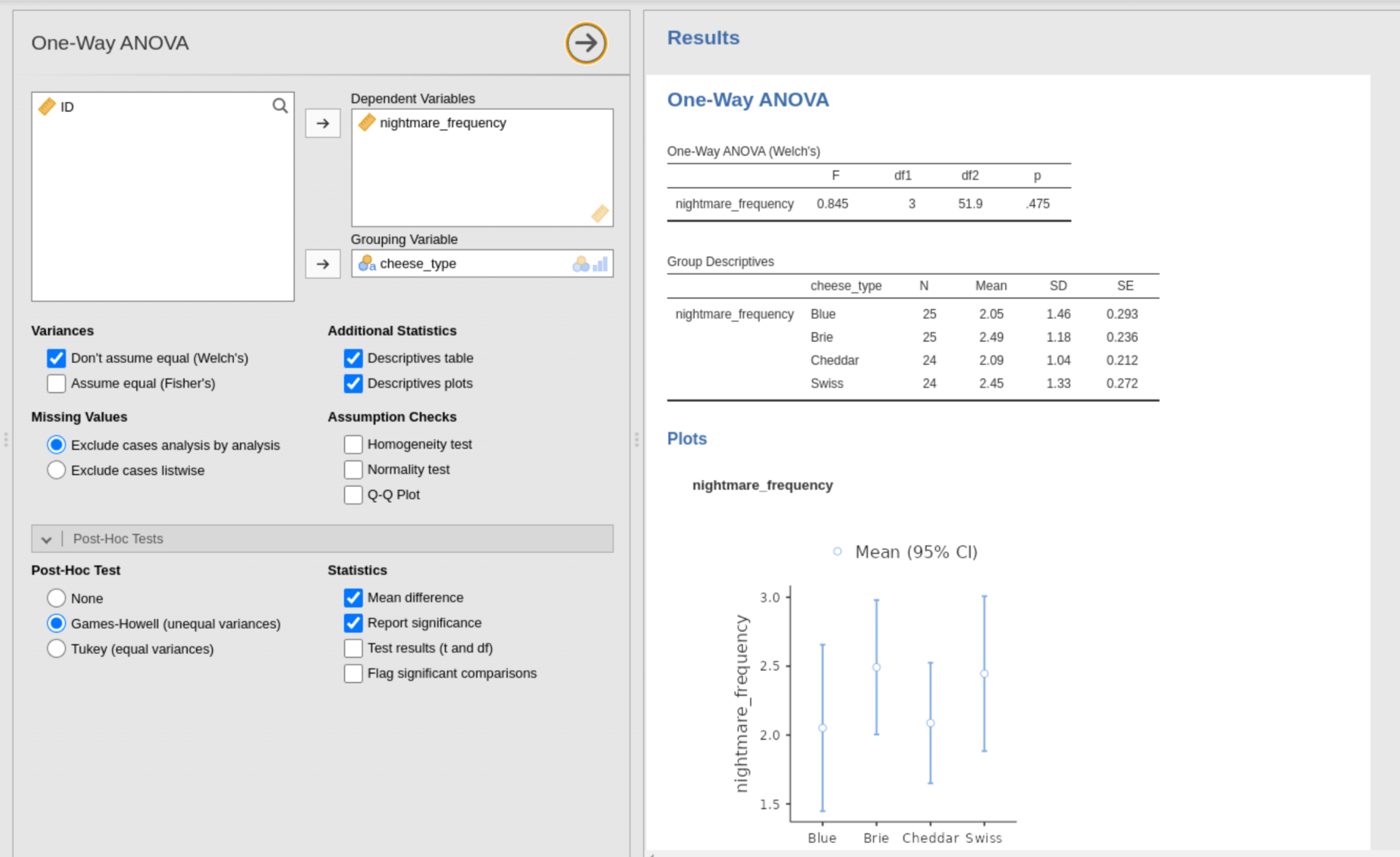Choose None for Post-Hoc Test

click(x=56, y=598)
